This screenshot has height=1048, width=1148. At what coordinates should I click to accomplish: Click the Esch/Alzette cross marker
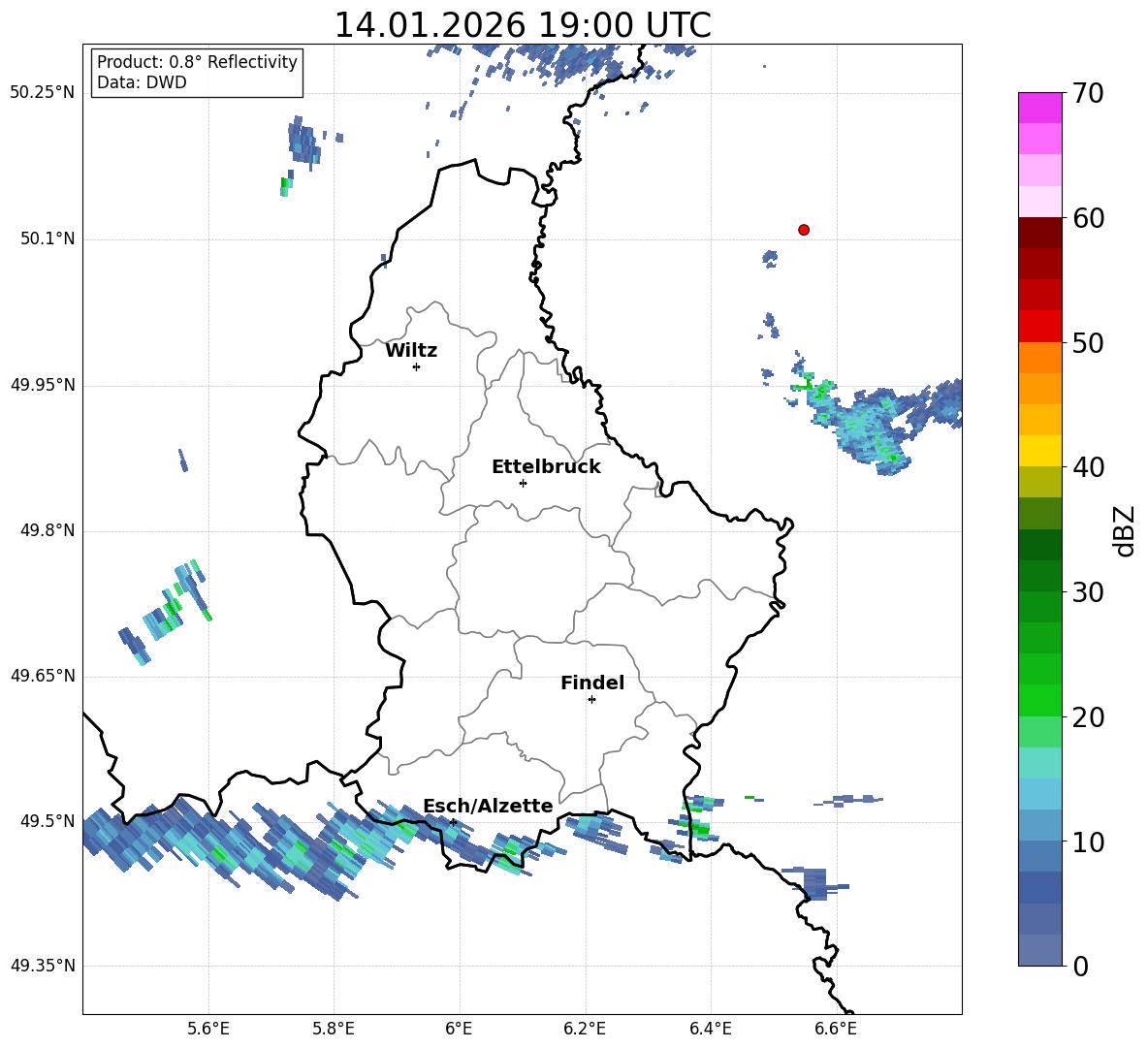click(453, 822)
